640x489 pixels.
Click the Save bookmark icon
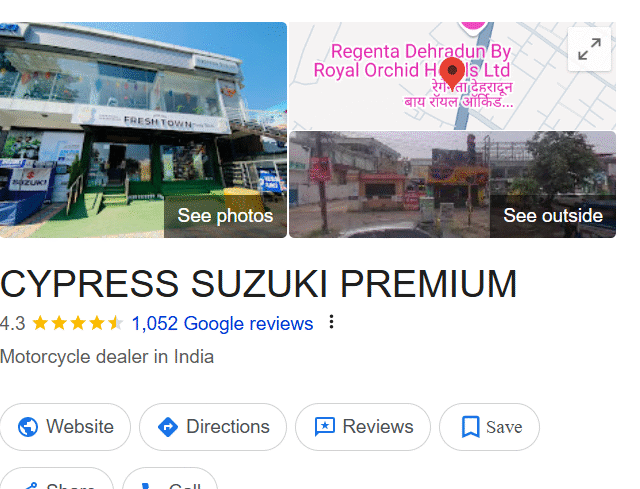point(470,427)
